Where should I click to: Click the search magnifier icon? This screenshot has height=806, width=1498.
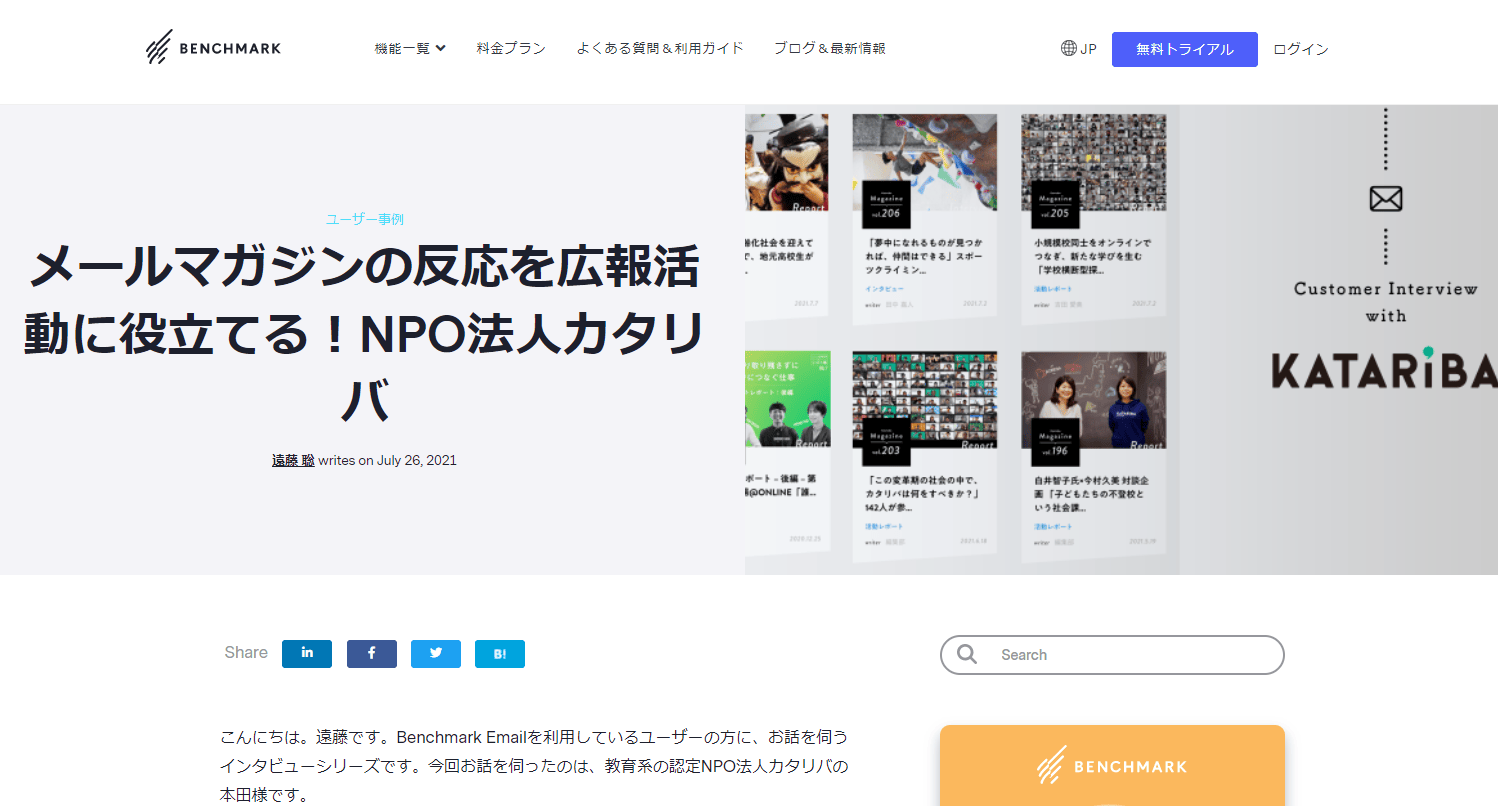[967, 654]
